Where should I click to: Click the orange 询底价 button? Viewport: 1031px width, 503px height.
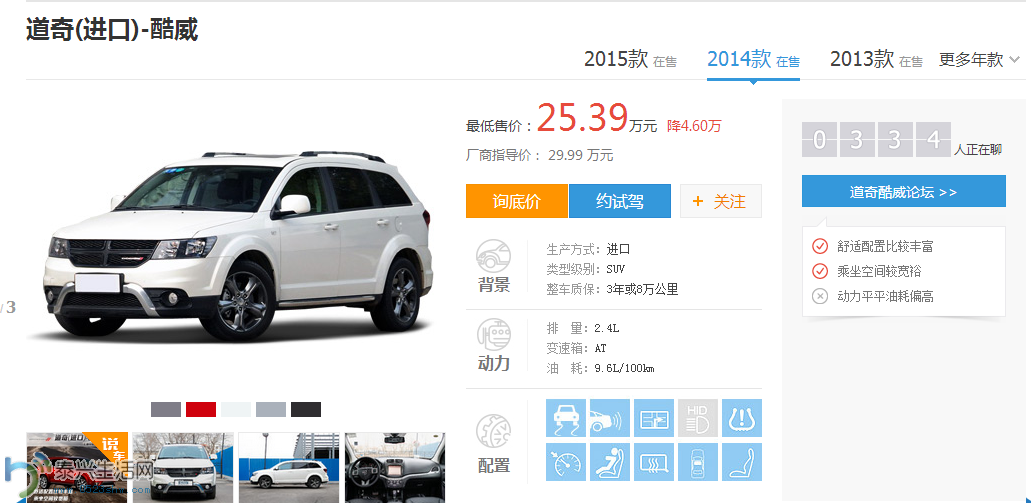click(x=516, y=201)
